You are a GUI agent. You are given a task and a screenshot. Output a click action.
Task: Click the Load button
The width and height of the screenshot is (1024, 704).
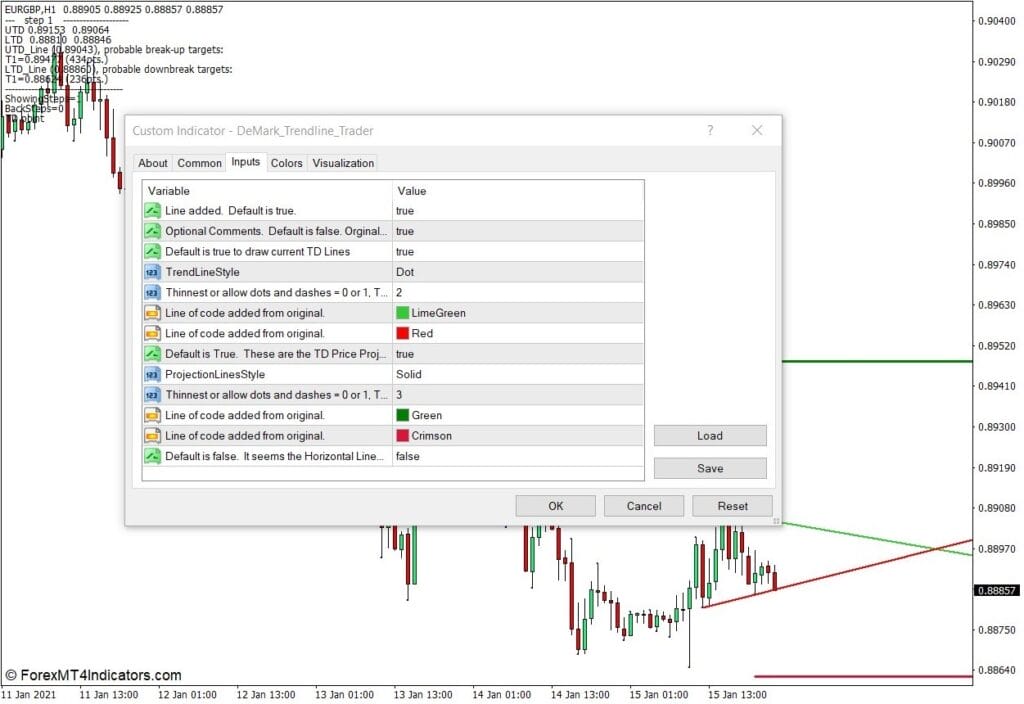click(709, 435)
